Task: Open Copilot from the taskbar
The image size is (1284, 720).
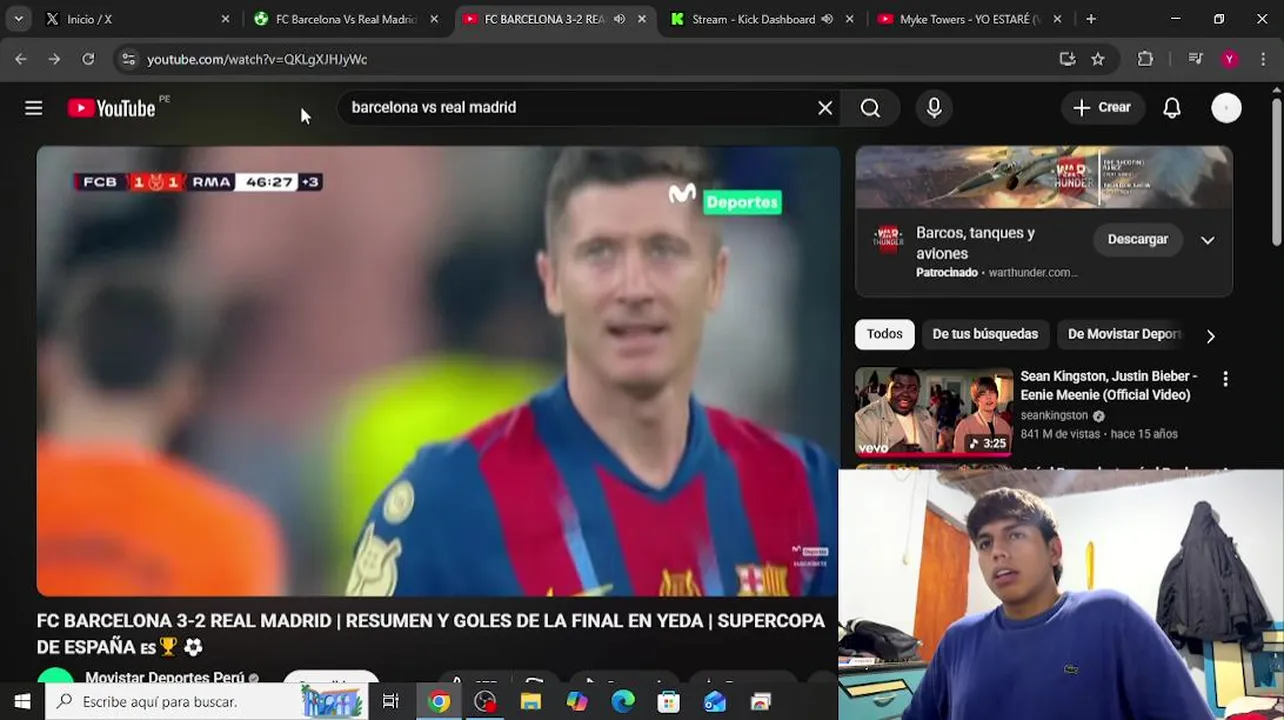Action: click(x=577, y=702)
